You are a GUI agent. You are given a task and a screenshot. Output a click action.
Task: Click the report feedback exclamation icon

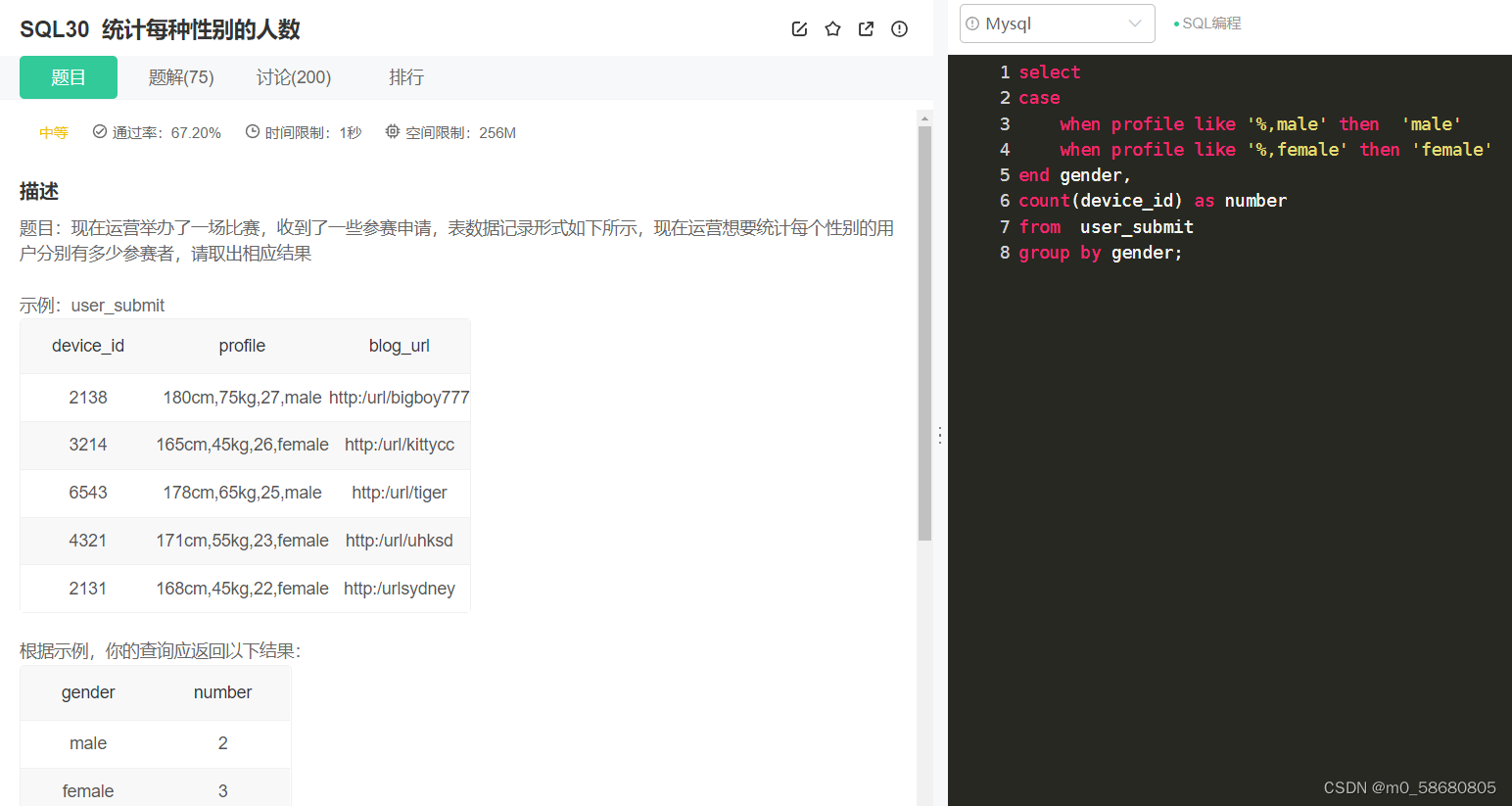click(x=899, y=29)
